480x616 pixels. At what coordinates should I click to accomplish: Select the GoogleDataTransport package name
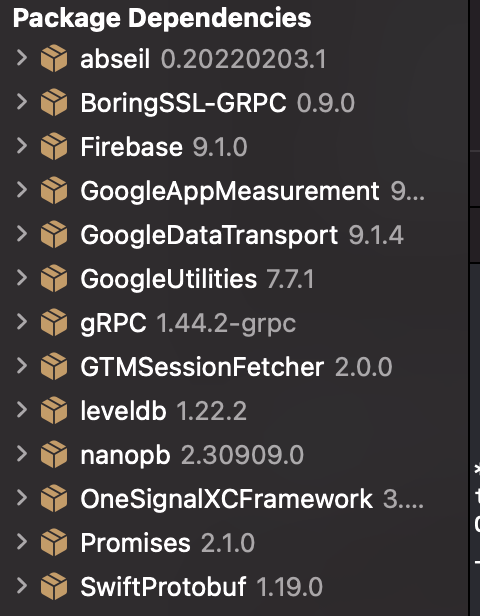tap(209, 236)
